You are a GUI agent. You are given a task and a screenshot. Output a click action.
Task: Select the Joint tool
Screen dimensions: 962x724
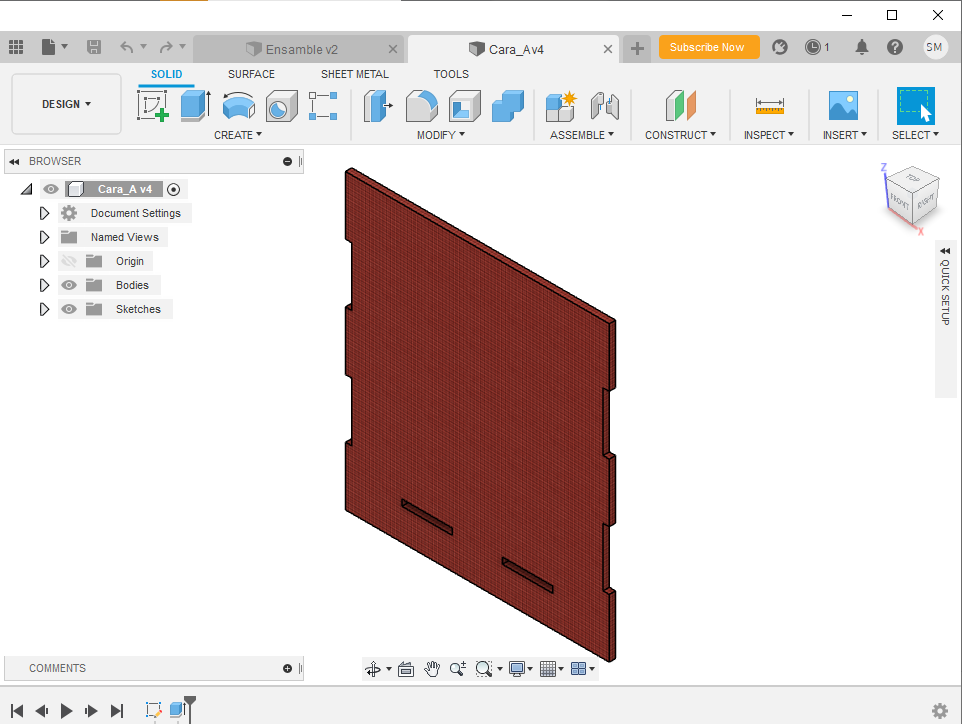point(604,106)
